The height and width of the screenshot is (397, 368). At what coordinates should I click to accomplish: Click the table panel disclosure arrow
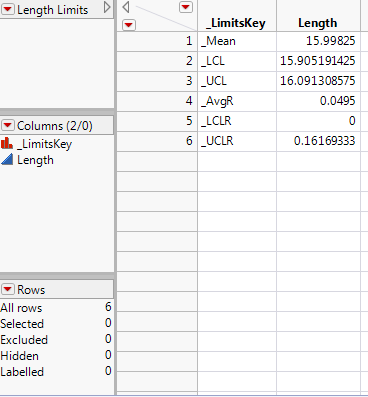107,7
